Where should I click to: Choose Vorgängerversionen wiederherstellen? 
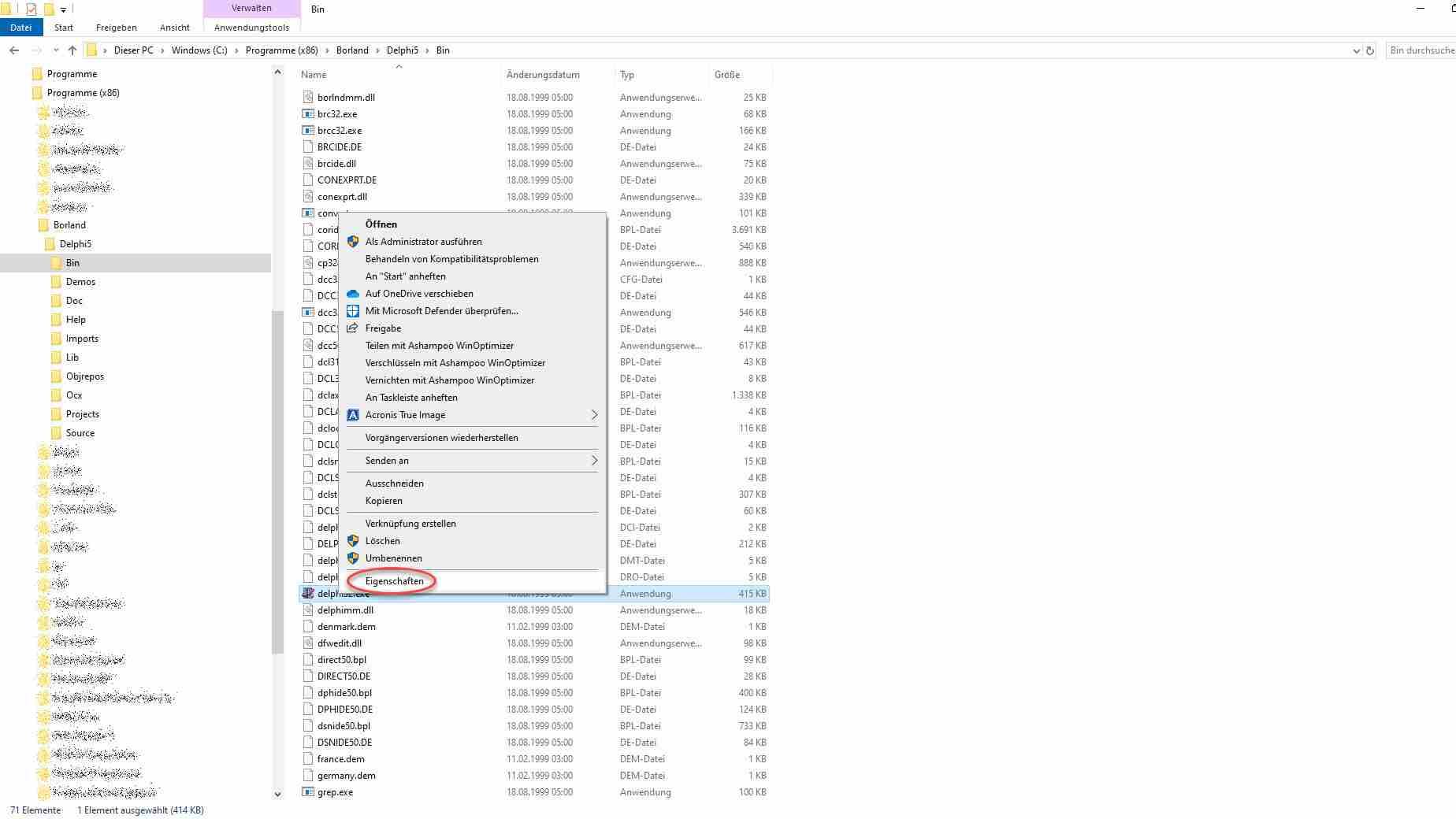click(473, 438)
